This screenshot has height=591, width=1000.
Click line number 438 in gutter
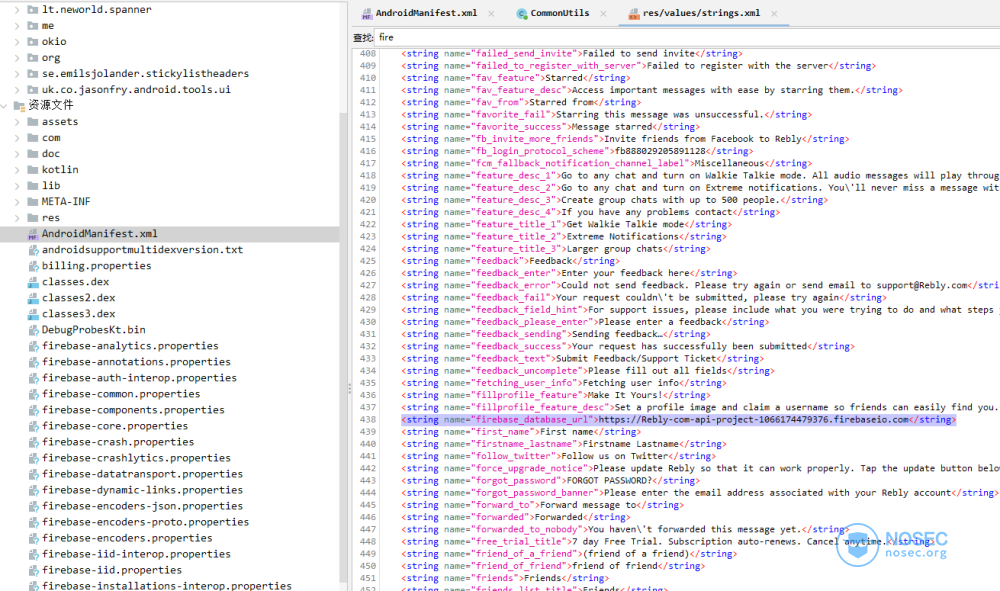click(x=368, y=420)
